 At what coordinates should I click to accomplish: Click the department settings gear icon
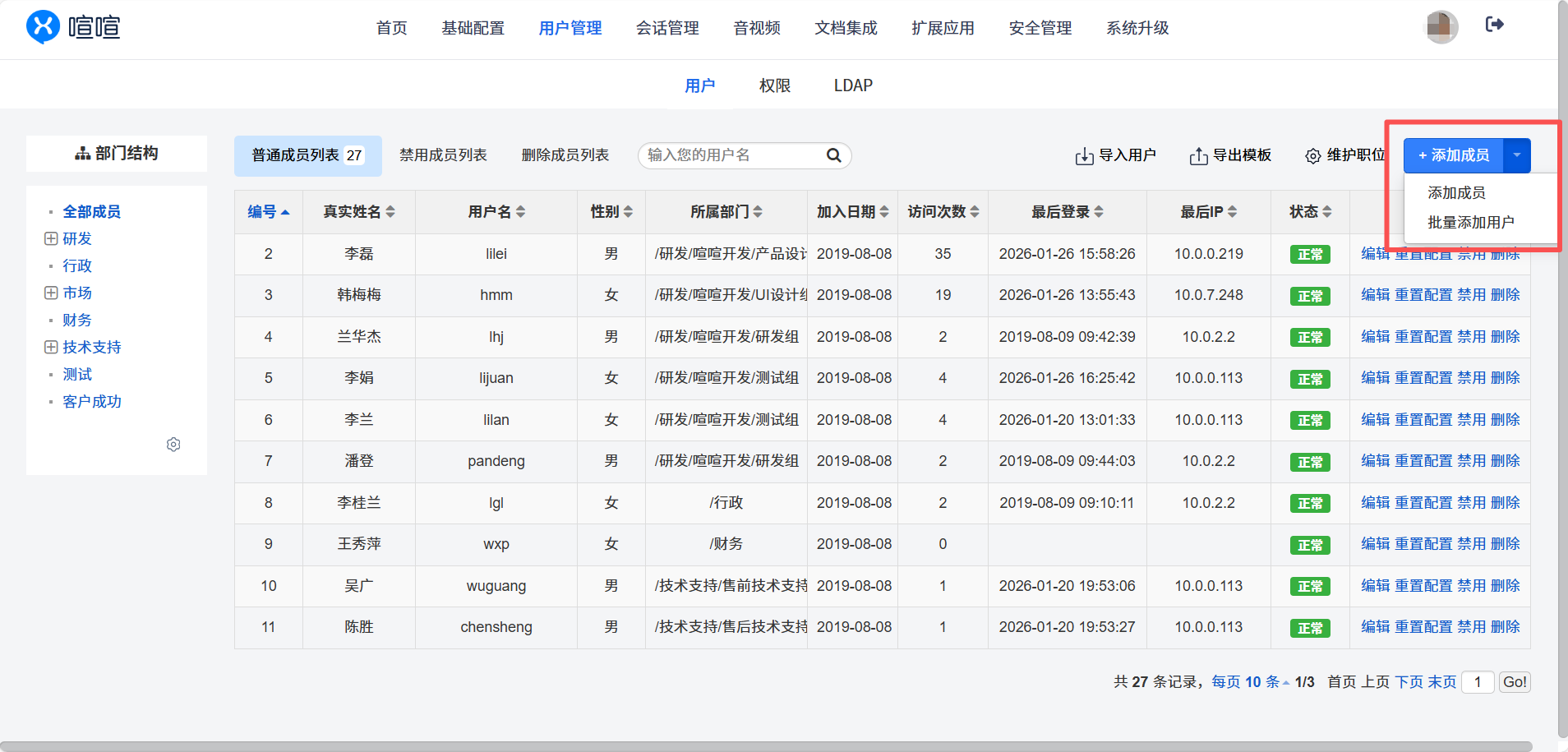click(173, 445)
